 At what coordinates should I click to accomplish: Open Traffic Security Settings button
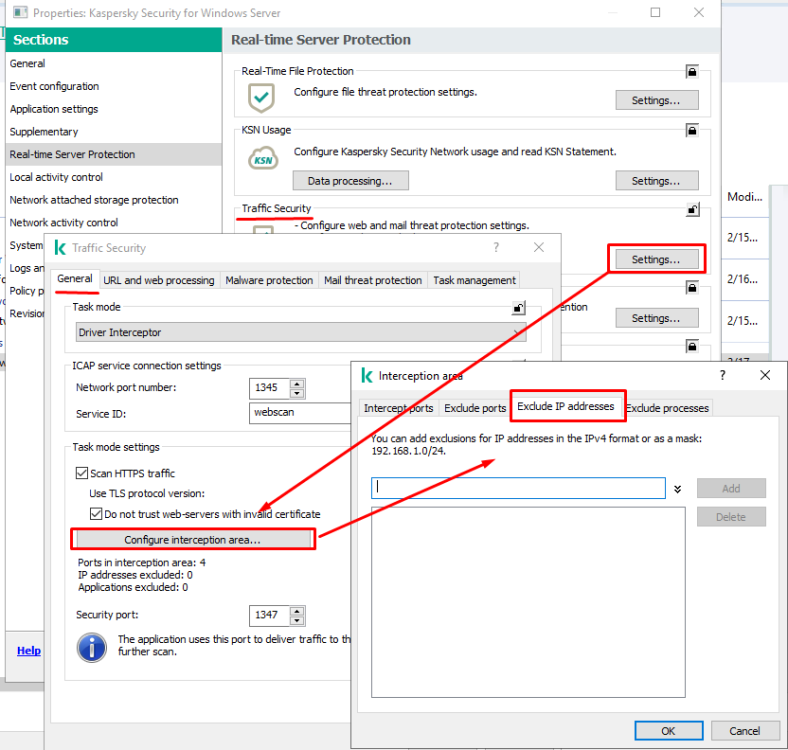click(x=656, y=259)
